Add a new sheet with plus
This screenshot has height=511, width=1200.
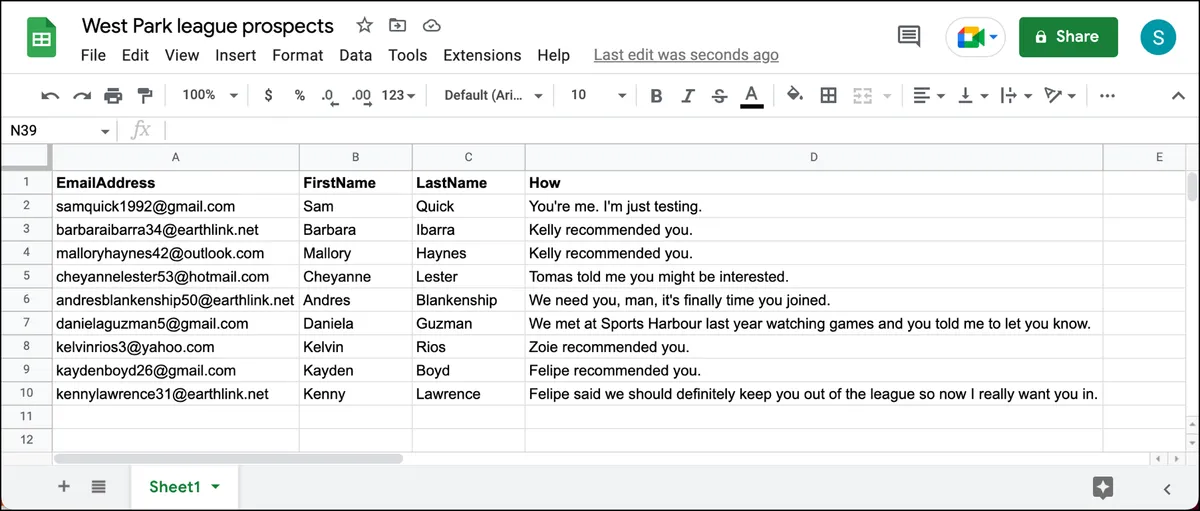point(64,487)
